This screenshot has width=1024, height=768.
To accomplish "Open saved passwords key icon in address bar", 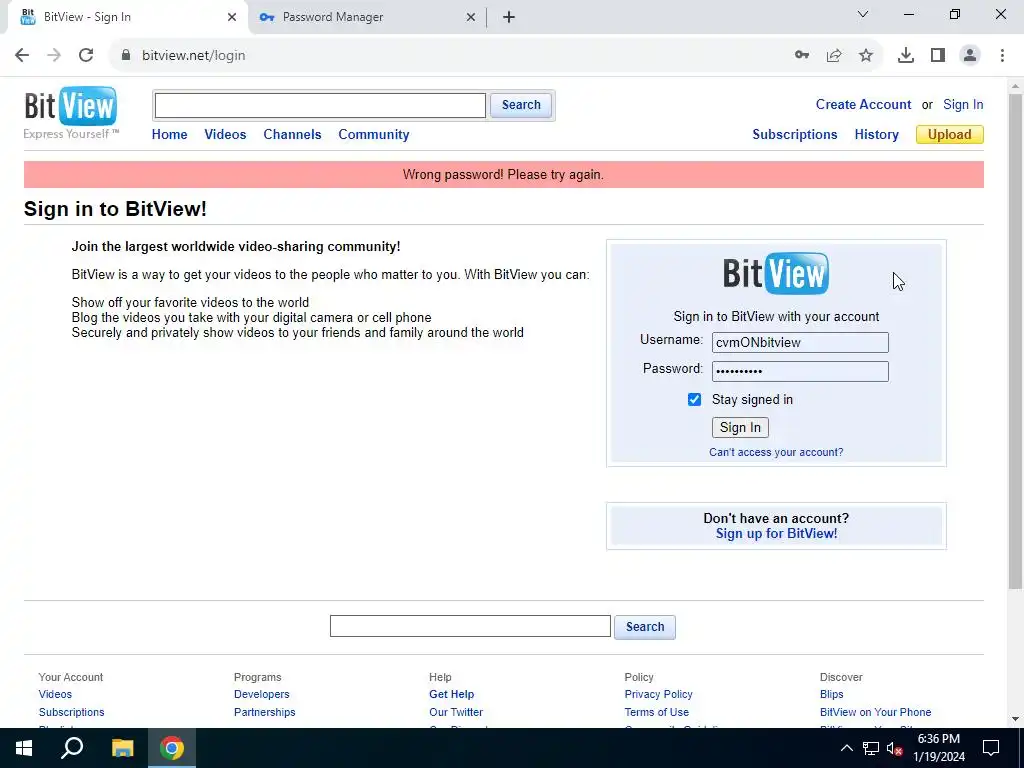I will 802,56.
